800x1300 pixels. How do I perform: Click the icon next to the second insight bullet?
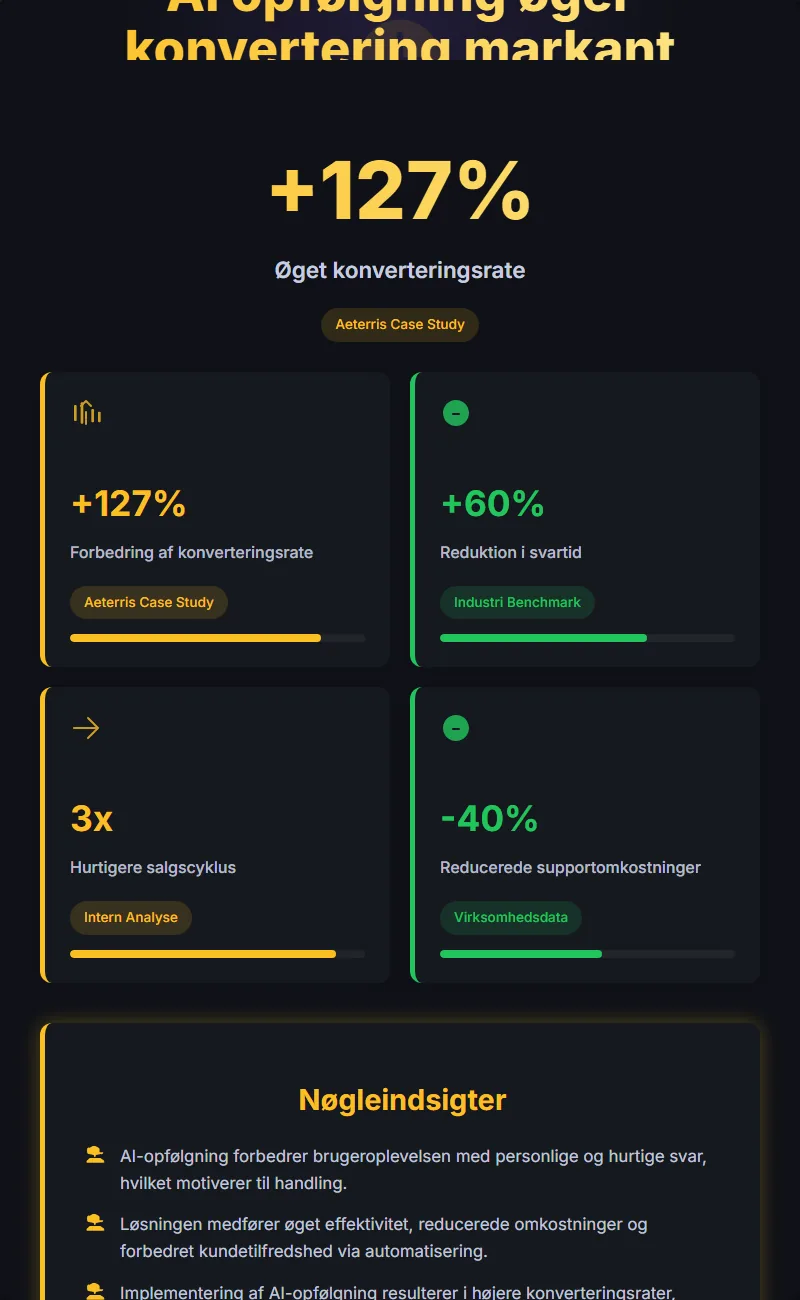click(x=94, y=1222)
